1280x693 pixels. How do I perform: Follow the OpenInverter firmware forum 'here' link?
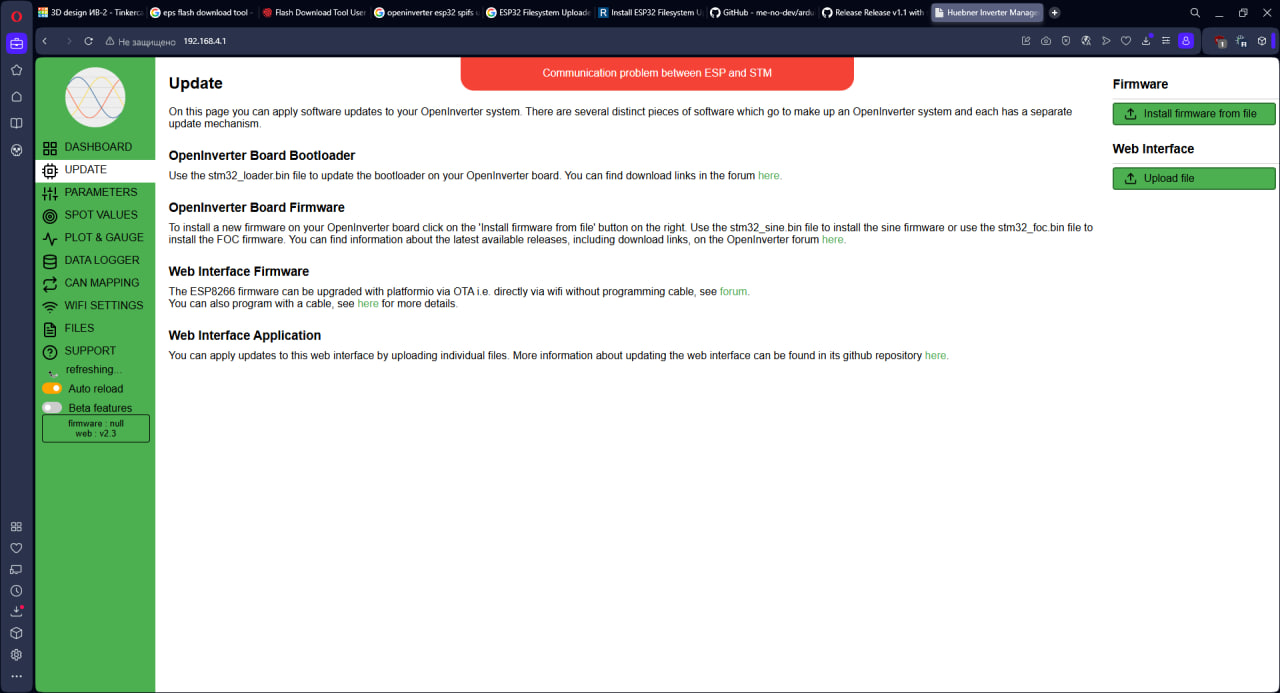click(833, 240)
